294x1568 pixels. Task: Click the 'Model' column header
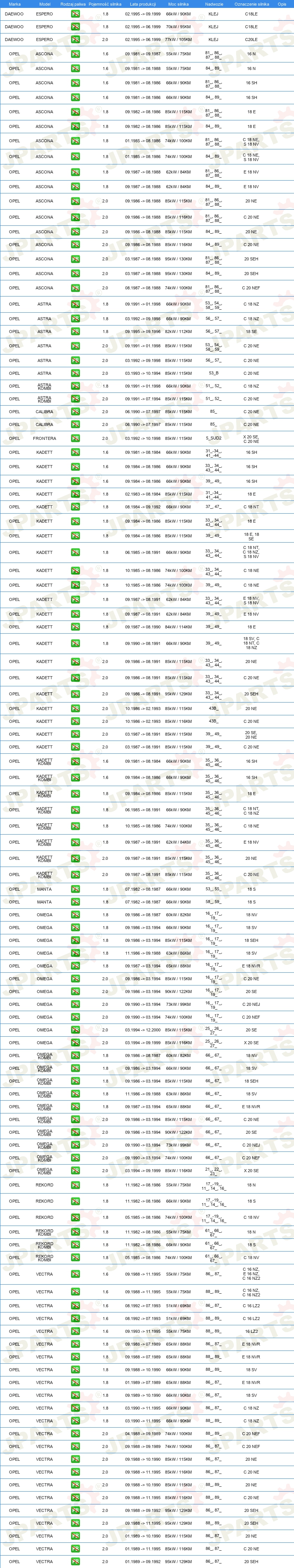point(44,4)
